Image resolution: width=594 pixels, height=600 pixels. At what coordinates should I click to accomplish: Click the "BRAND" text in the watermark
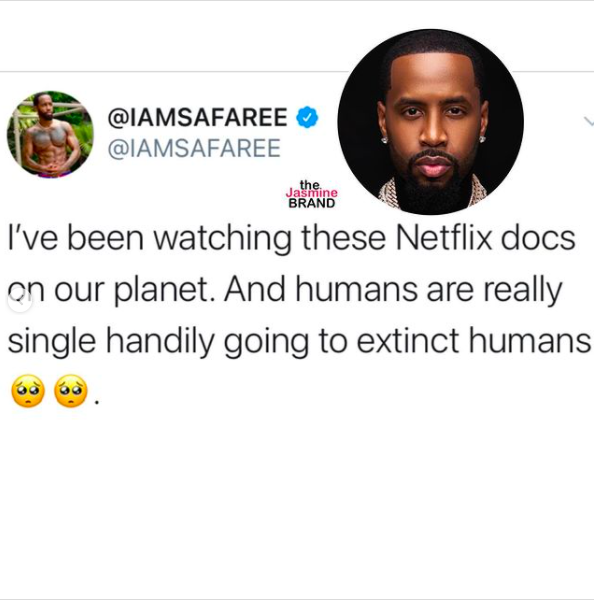312,203
